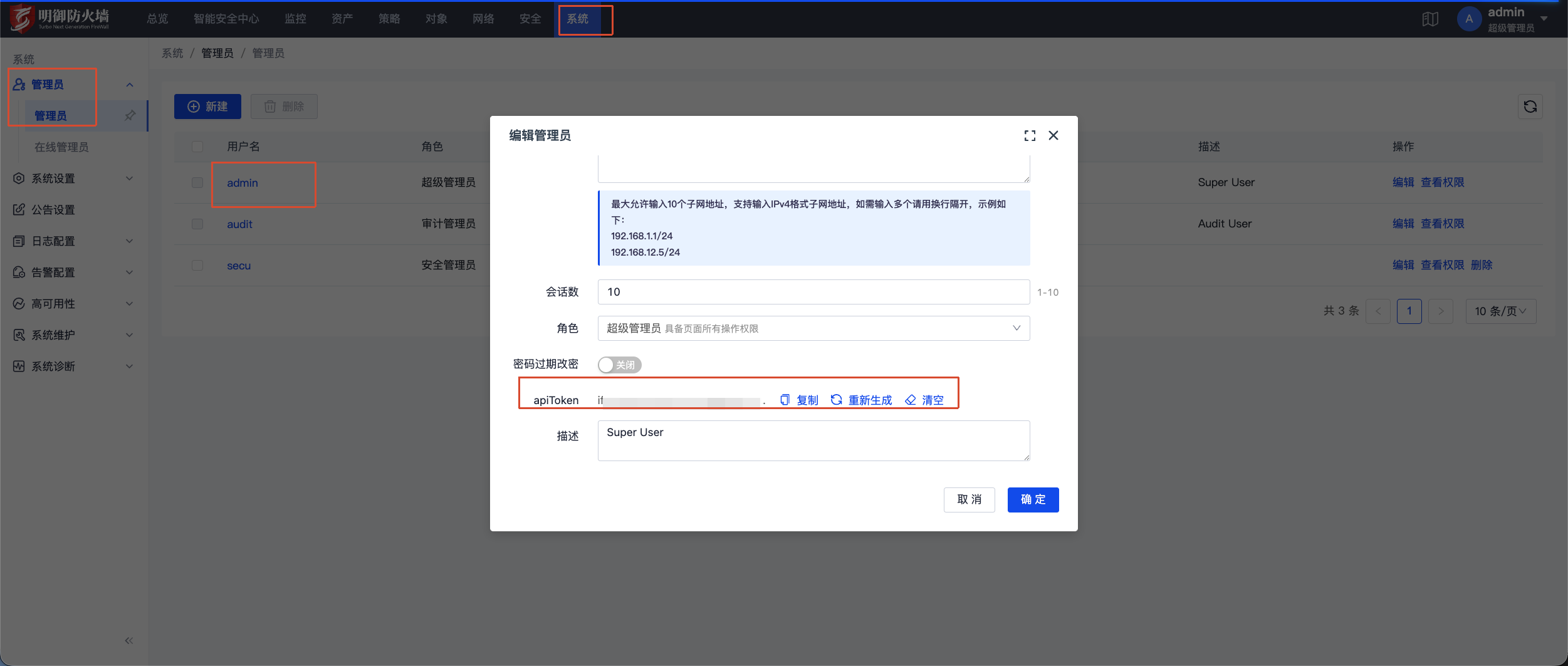The image size is (1568, 666).
Task: Open the 角色 role dropdown
Action: coord(813,328)
